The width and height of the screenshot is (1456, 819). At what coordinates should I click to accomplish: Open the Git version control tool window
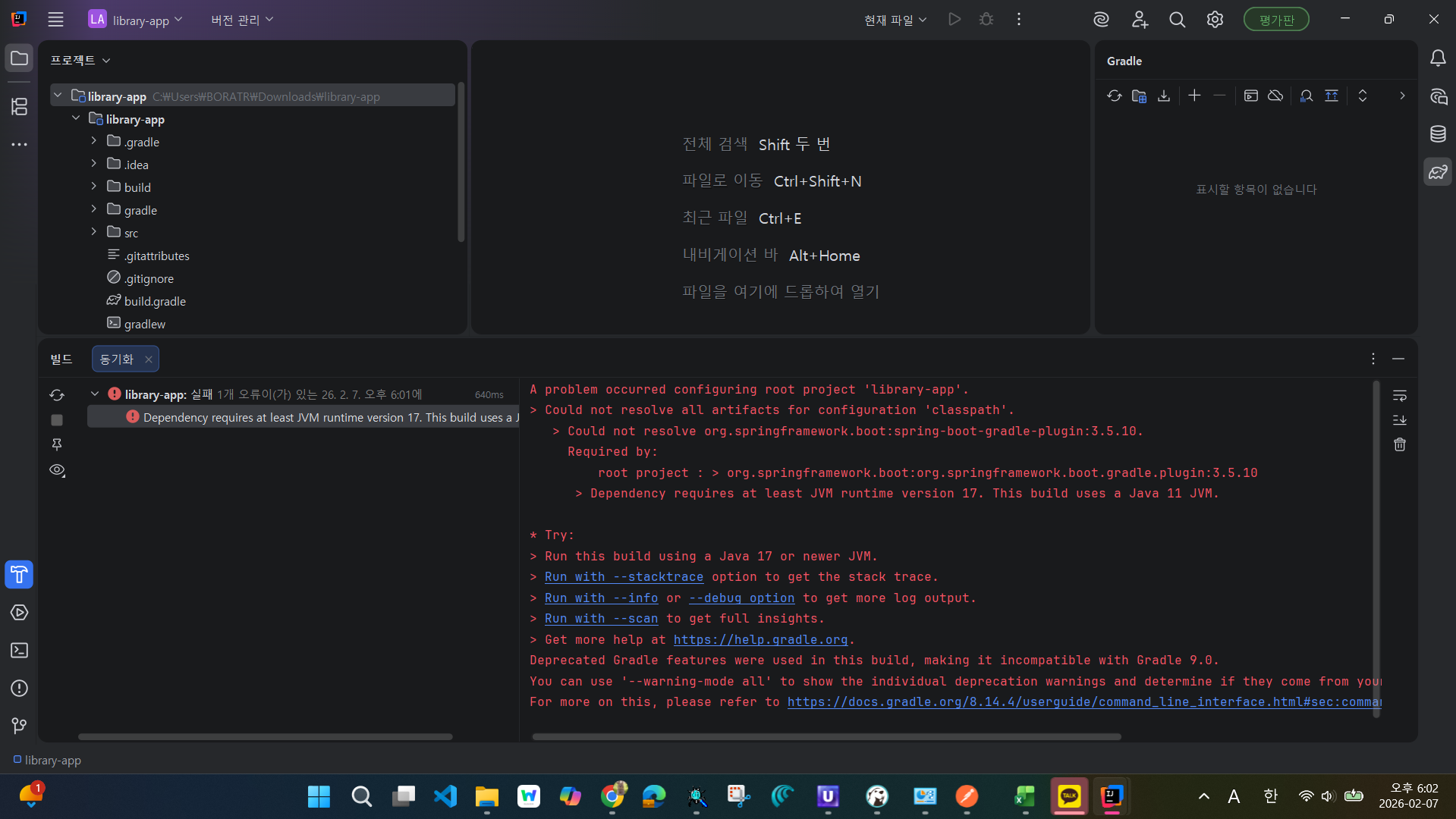click(x=19, y=726)
